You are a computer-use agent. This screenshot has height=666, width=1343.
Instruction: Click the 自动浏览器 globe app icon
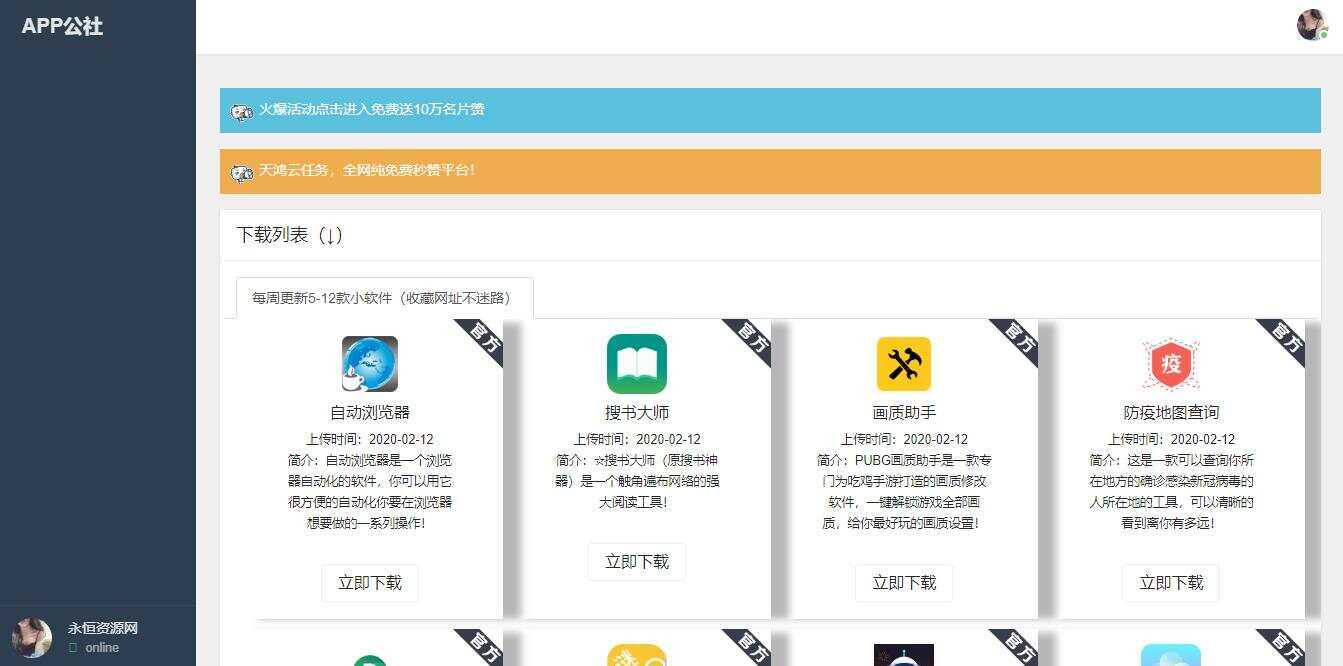pyautogui.click(x=370, y=364)
